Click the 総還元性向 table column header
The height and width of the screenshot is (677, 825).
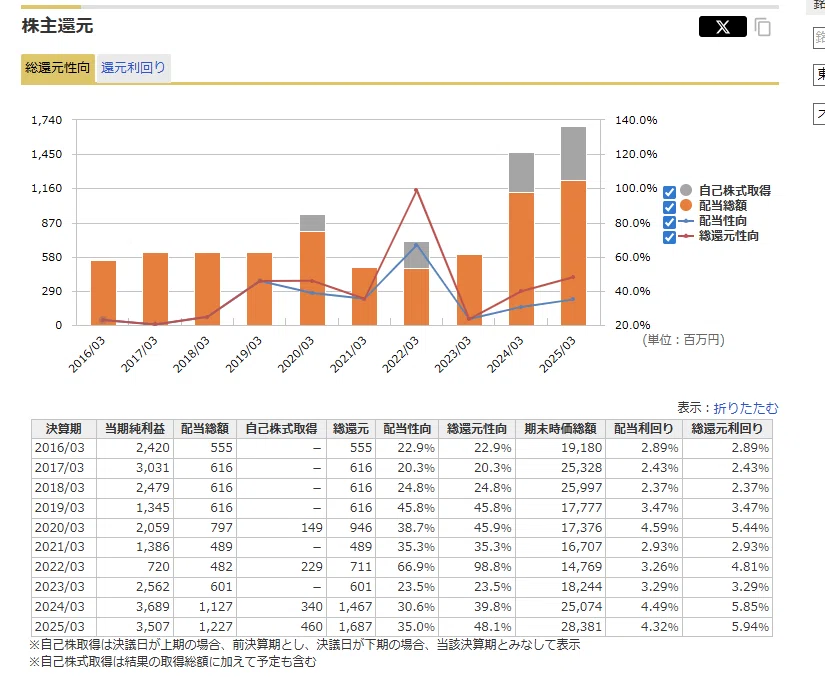click(x=477, y=429)
